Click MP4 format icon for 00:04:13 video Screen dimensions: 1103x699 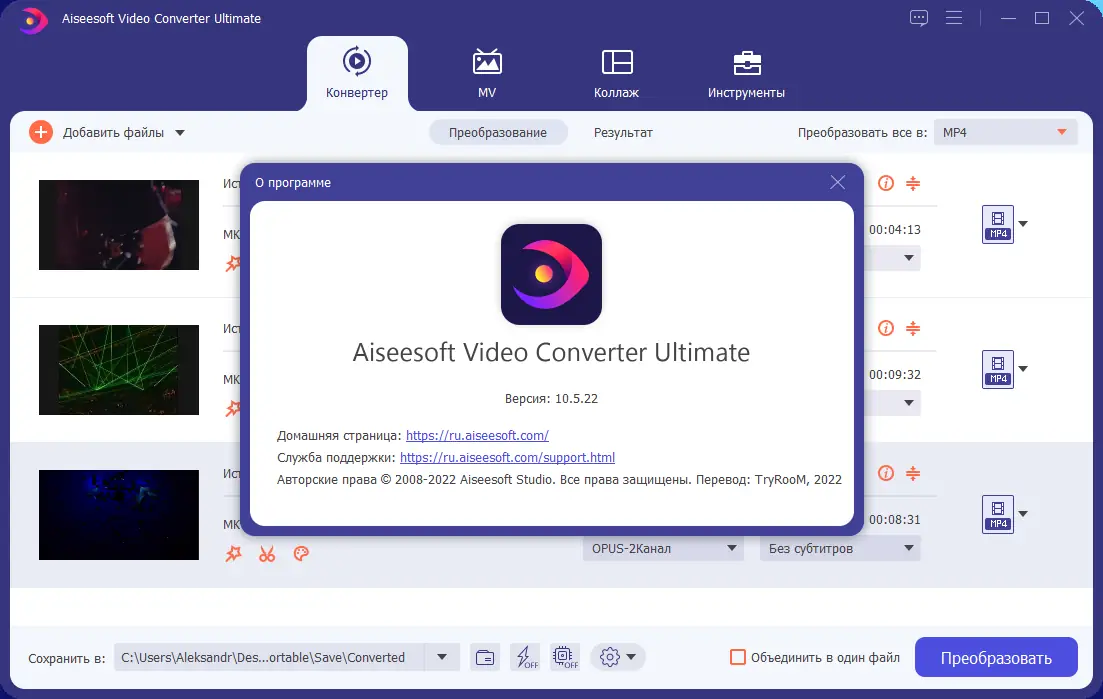997,224
